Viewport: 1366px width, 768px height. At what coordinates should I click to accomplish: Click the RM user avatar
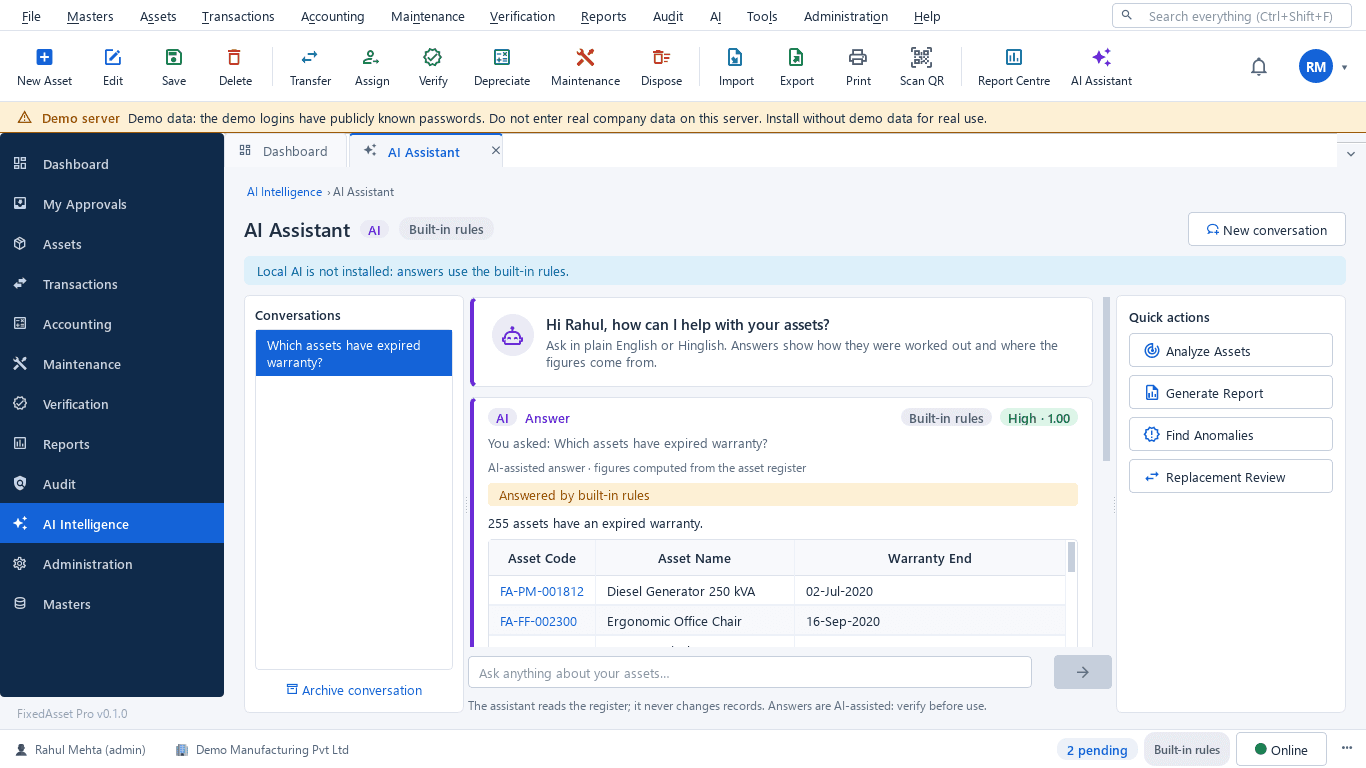[1316, 67]
